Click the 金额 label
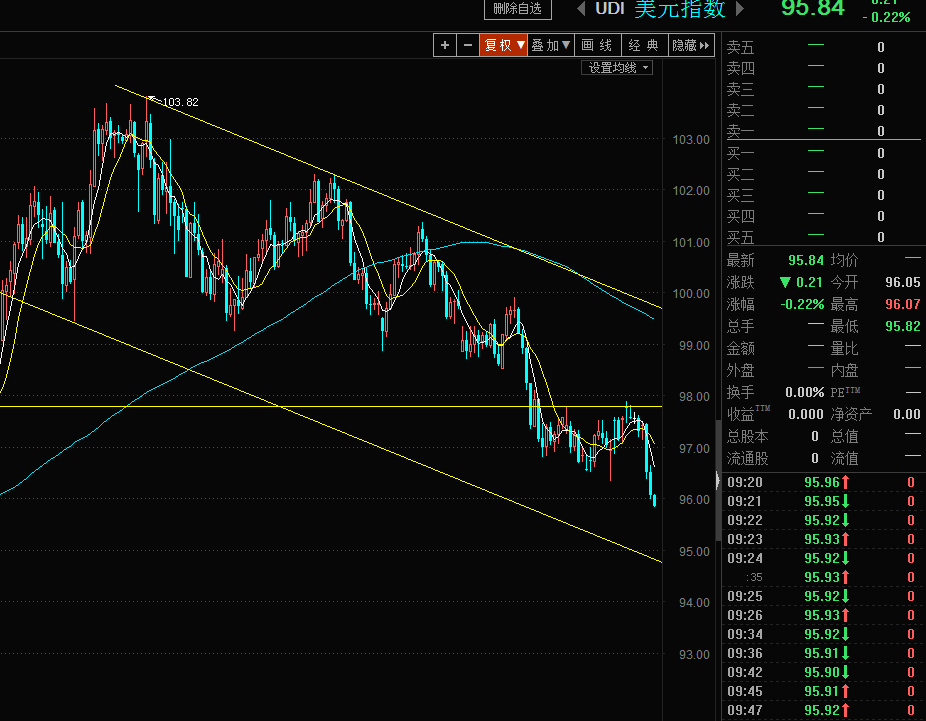 (741, 349)
